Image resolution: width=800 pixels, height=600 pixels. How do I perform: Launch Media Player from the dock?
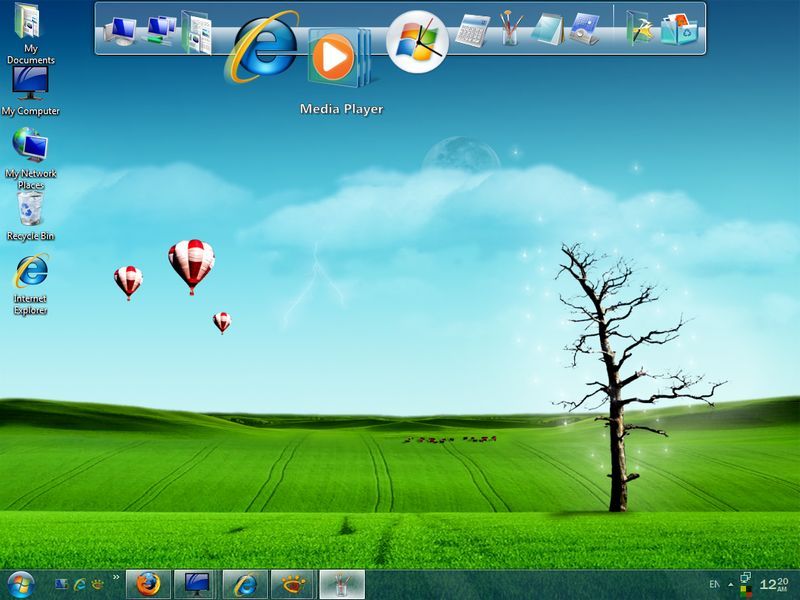[x=339, y=57]
